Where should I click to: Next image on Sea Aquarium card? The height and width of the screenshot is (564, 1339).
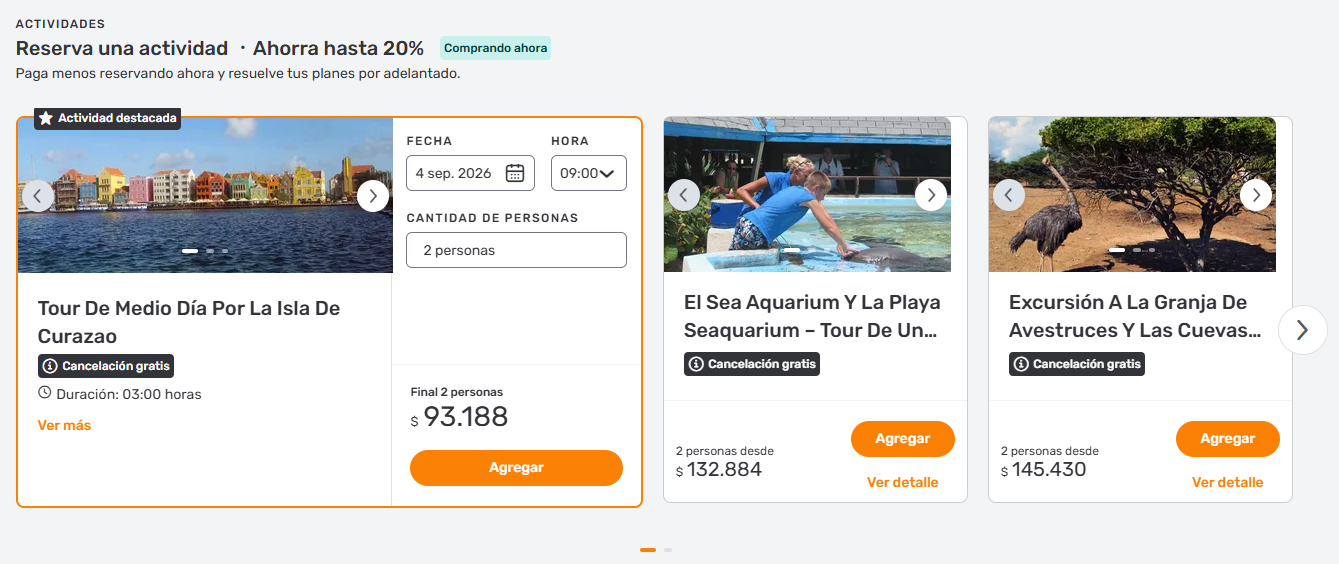(x=930, y=195)
